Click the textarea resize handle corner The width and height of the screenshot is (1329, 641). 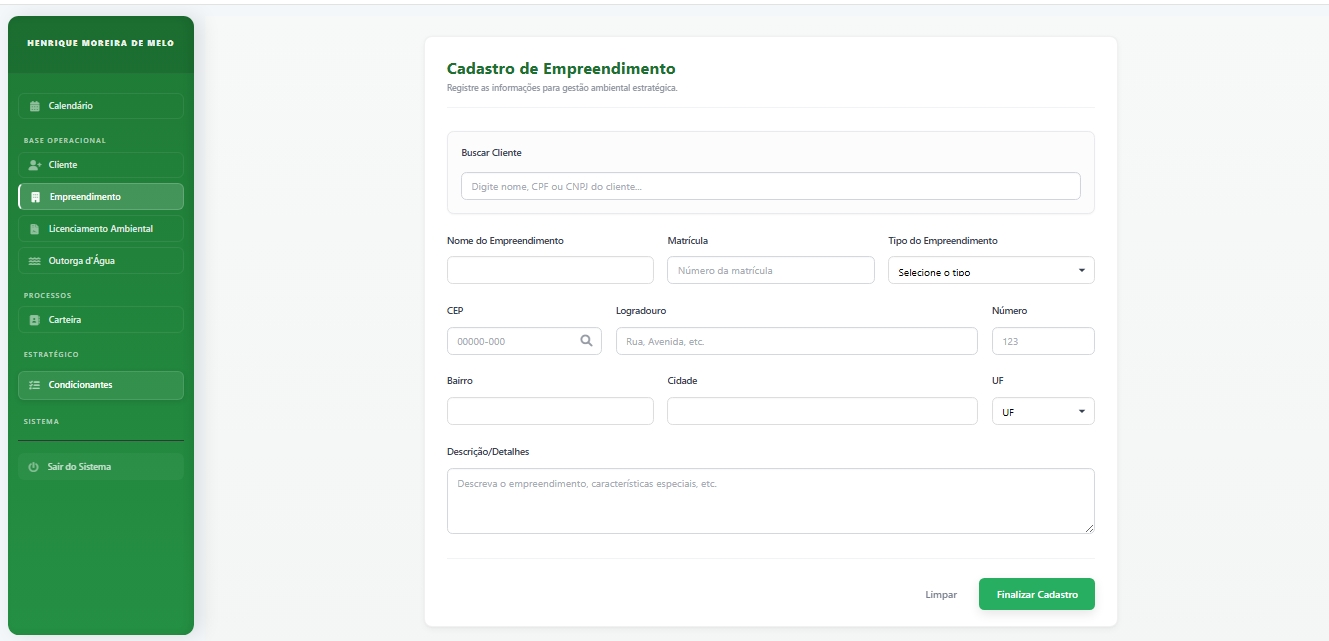coord(1089,528)
